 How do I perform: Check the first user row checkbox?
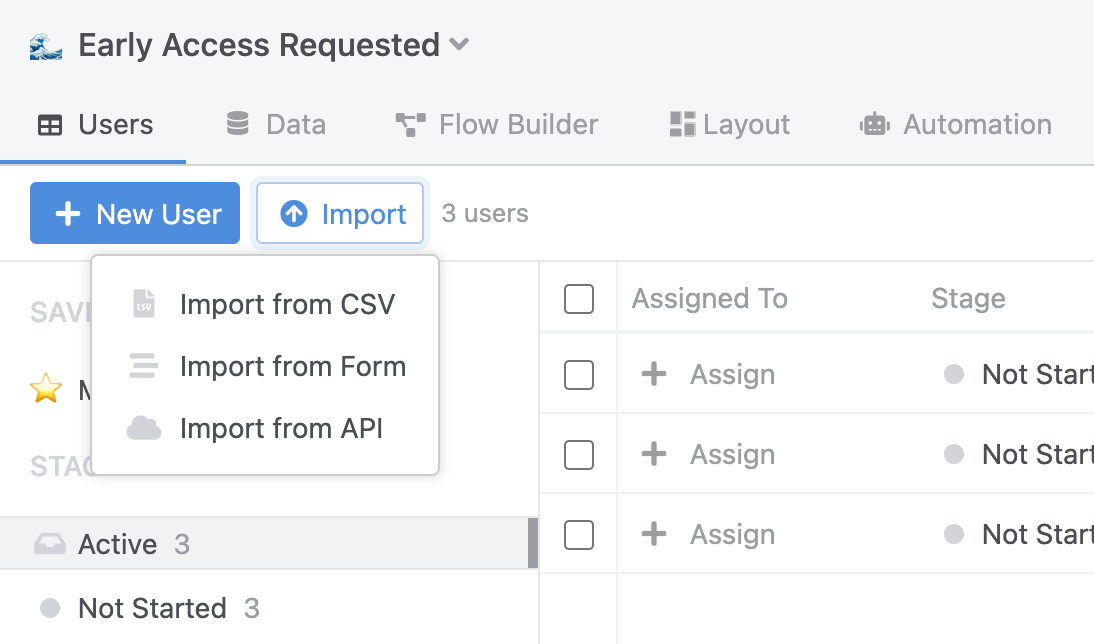point(579,375)
